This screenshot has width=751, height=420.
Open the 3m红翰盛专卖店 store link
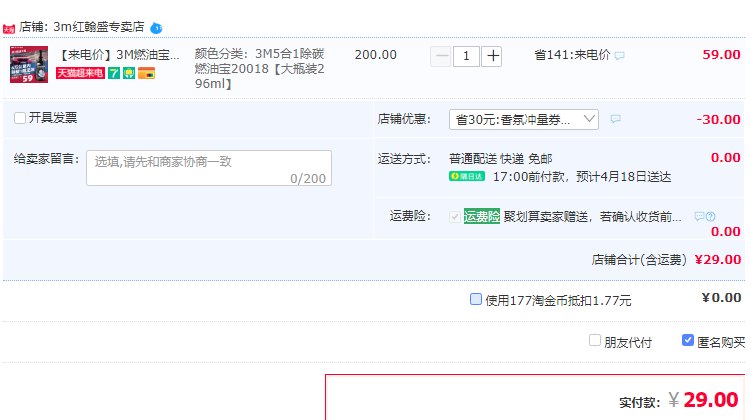click(x=96, y=27)
